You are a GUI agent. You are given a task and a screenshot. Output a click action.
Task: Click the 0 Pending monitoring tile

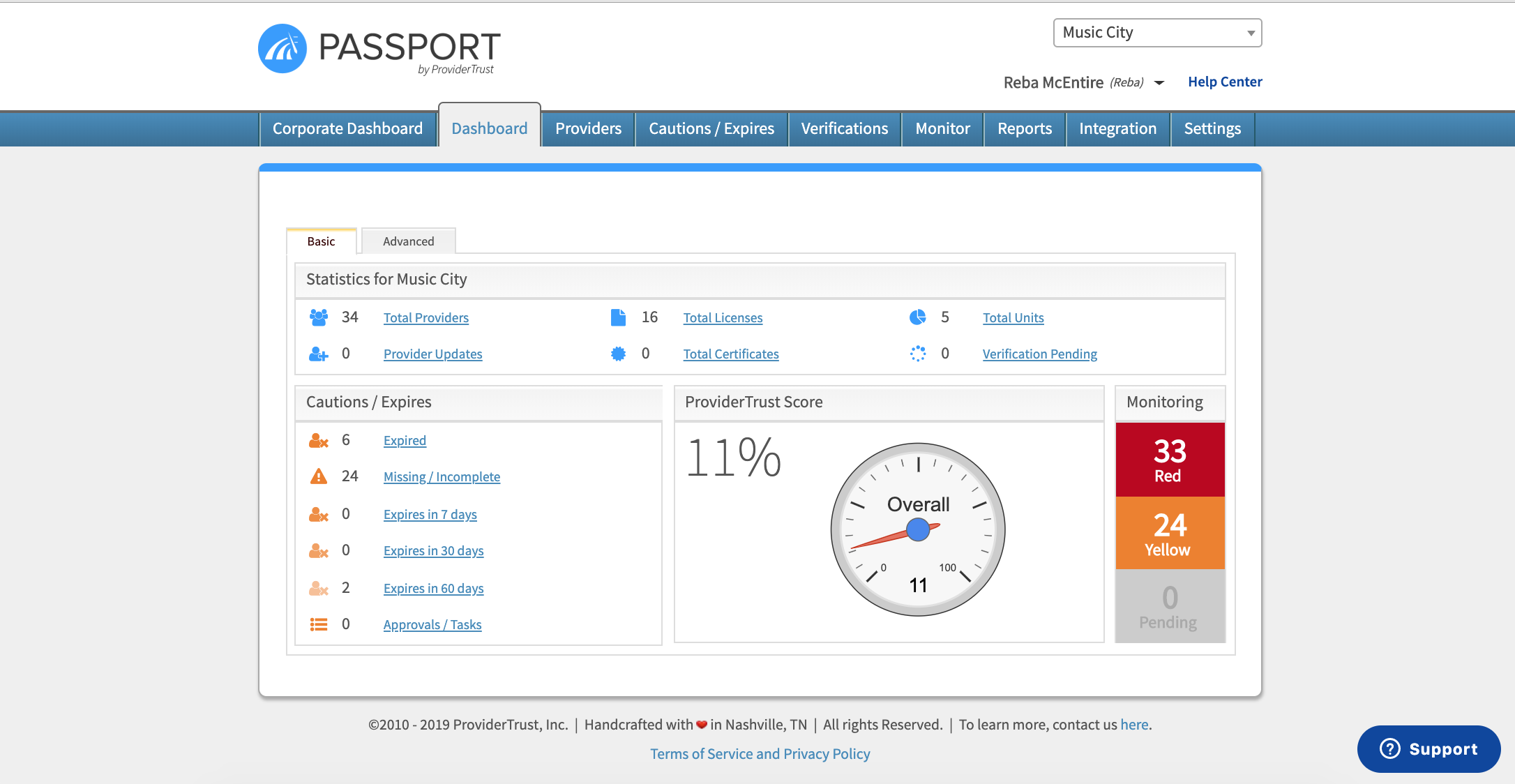tap(1170, 605)
